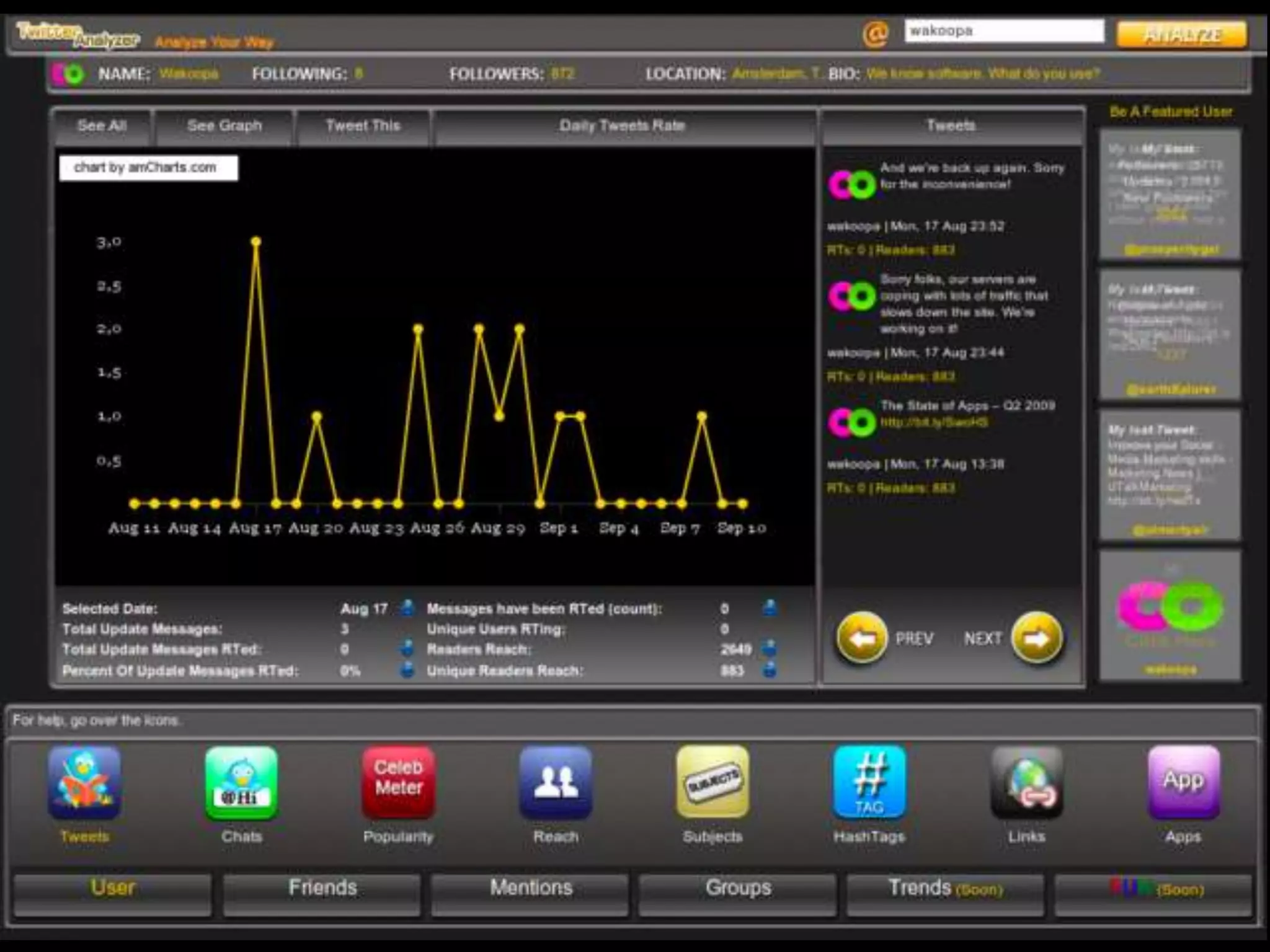This screenshot has width=1270, height=952.
Task: Click 'wakoopa | Mon, 17 Aug 23:52' text
Action: coord(915,226)
